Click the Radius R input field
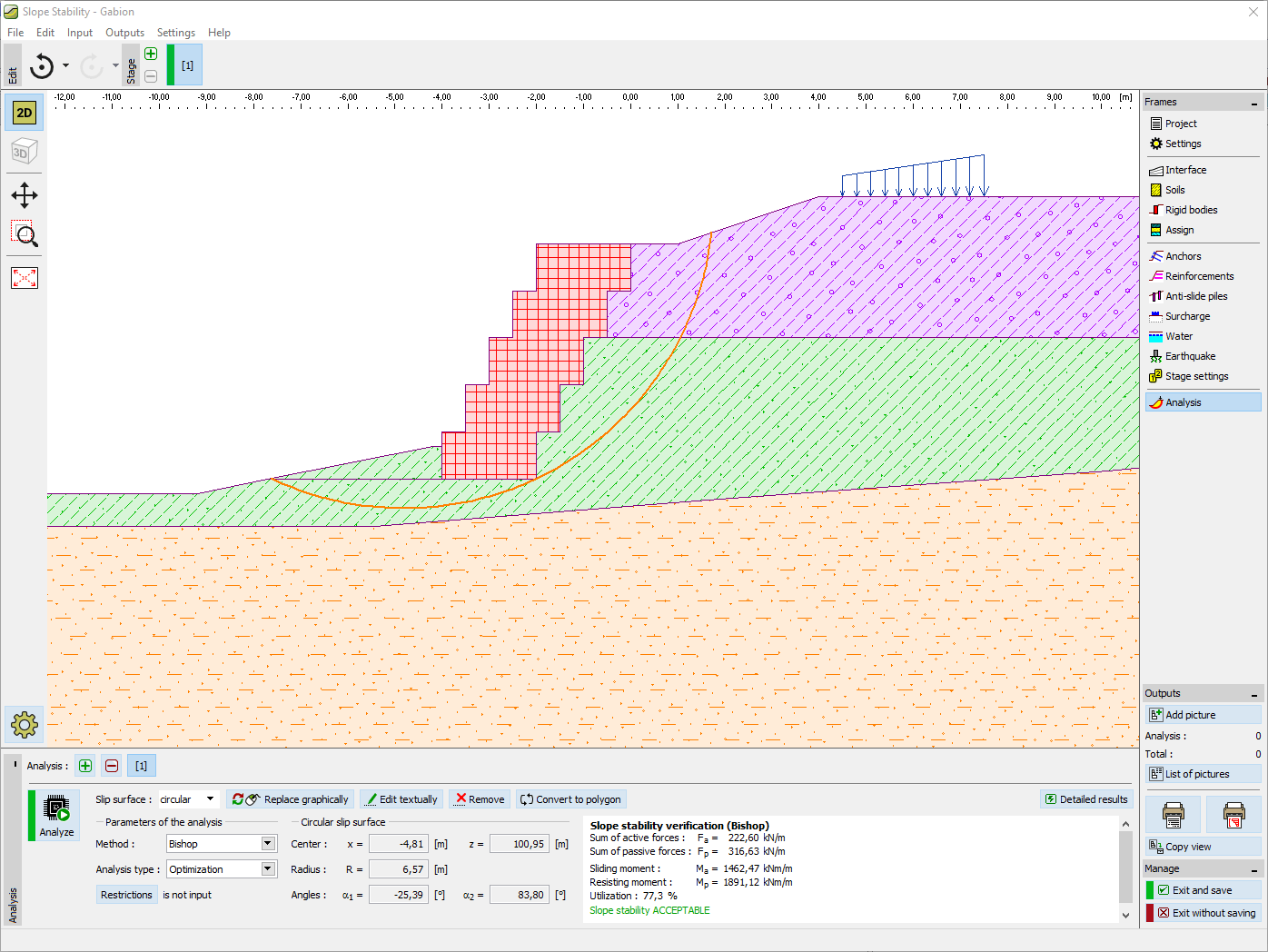Image resolution: width=1268 pixels, height=952 pixels. click(398, 868)
